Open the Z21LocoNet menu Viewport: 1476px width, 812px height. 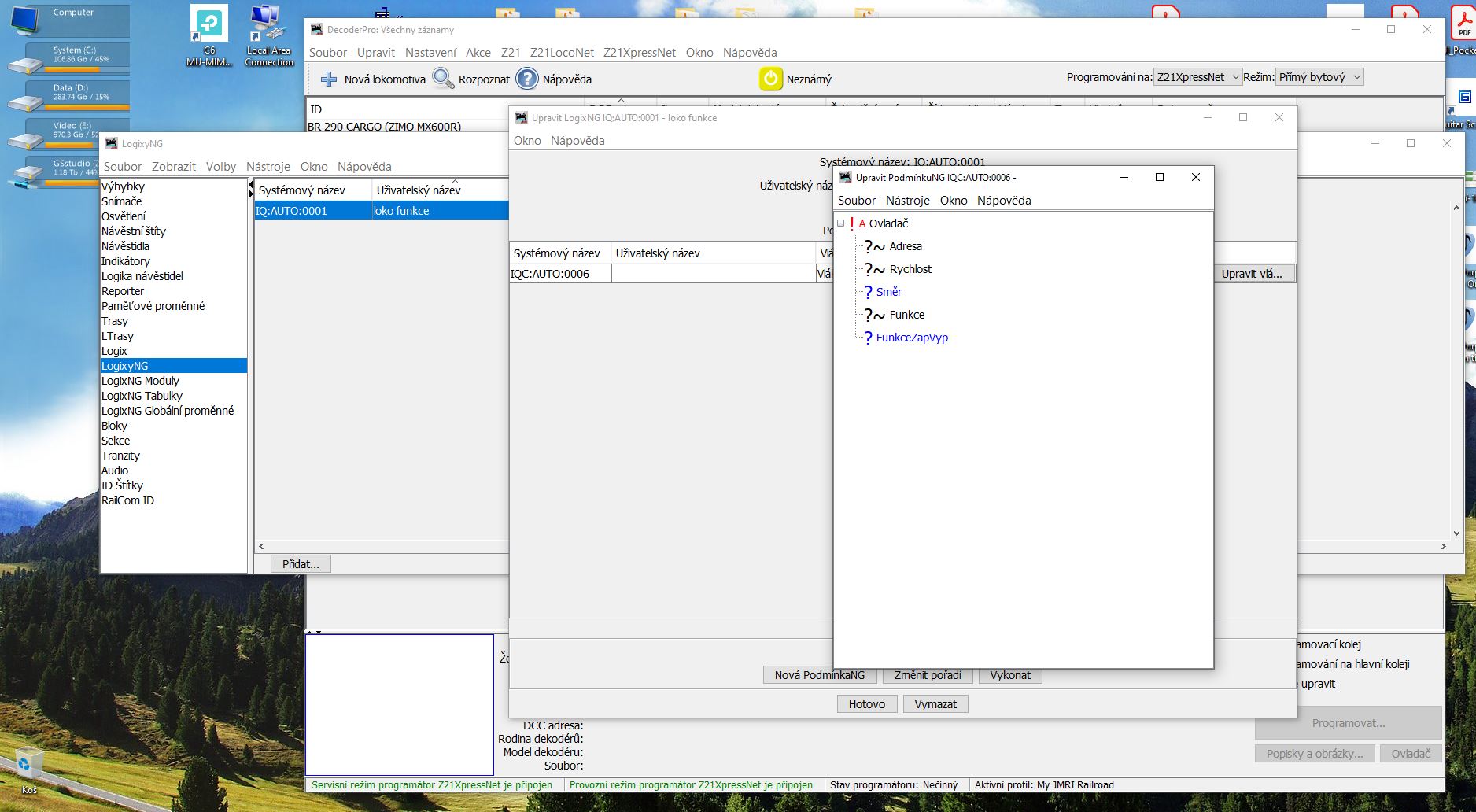tap(561, 53)
